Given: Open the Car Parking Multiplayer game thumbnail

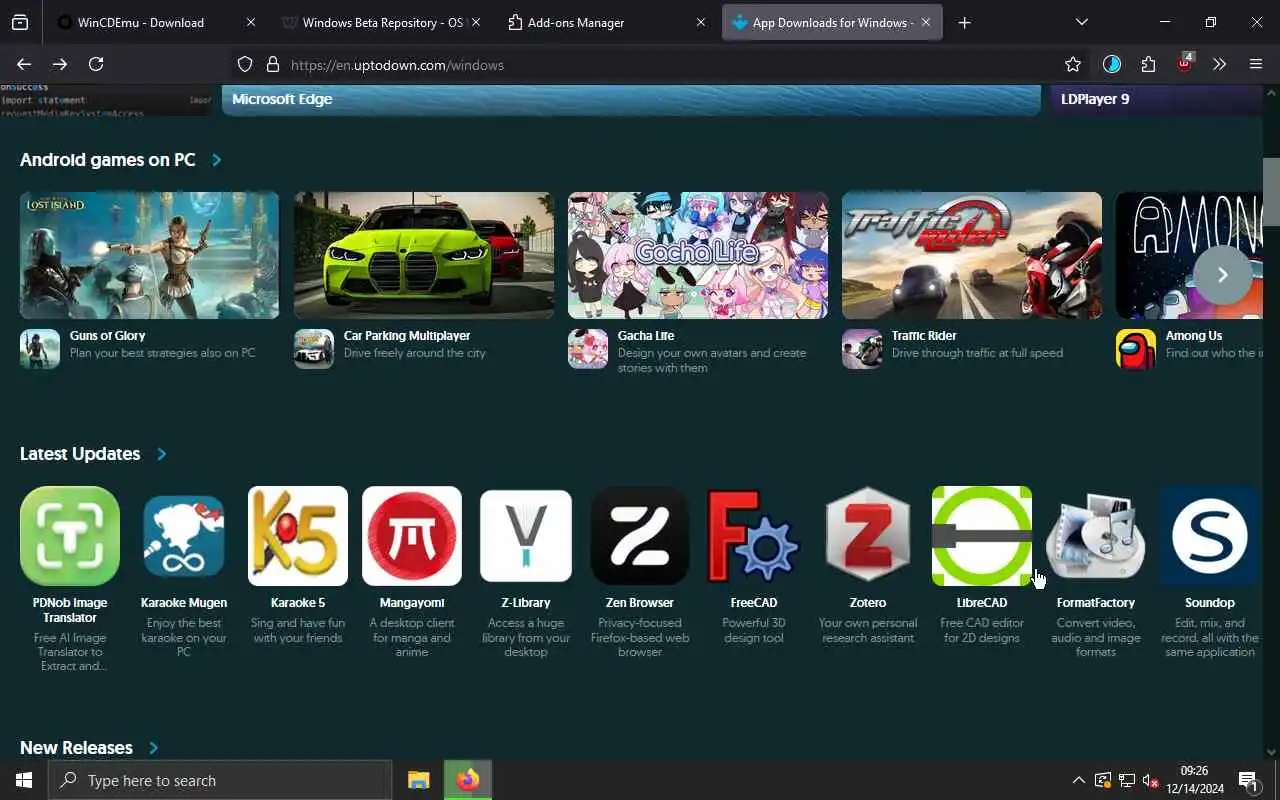Looking at the screenshot, I should 424,255.
